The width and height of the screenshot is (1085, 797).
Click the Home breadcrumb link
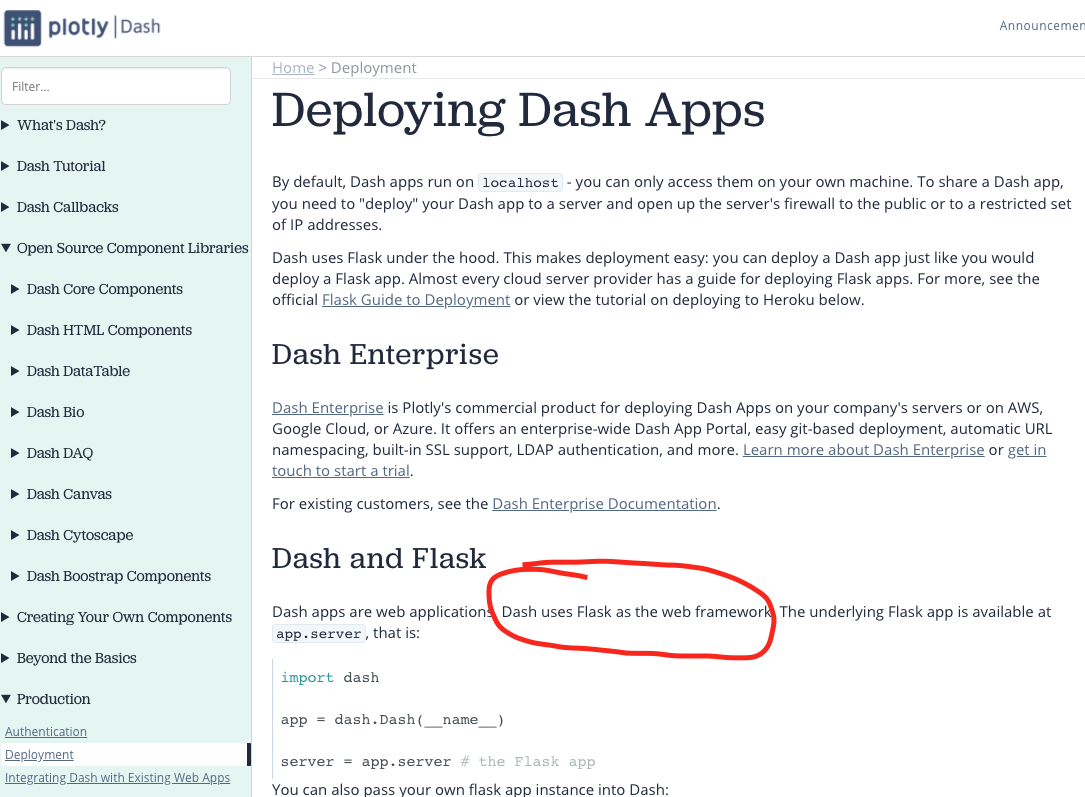(293, 68)
